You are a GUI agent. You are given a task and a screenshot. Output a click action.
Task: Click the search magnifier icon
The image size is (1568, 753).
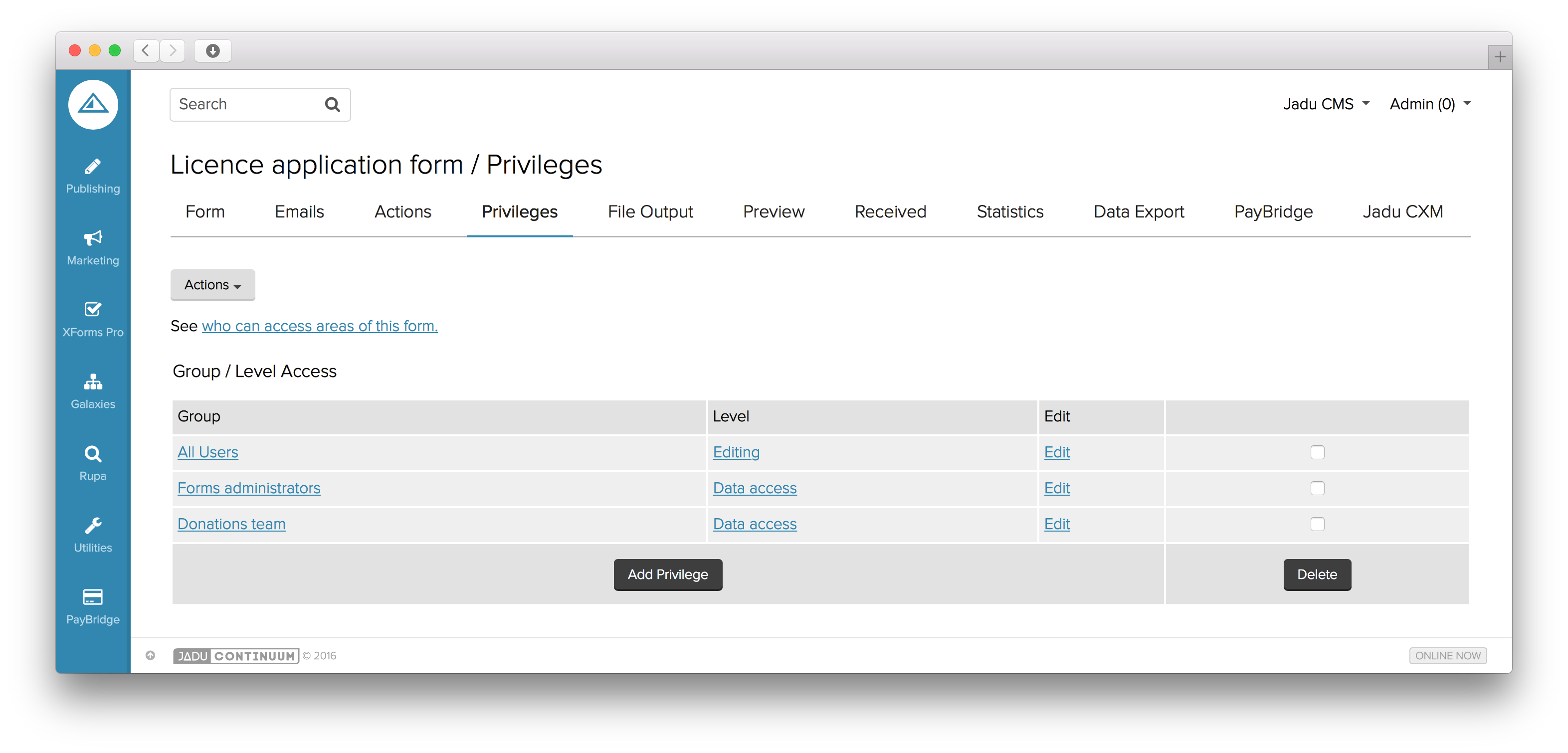click(x=332, y=105)
